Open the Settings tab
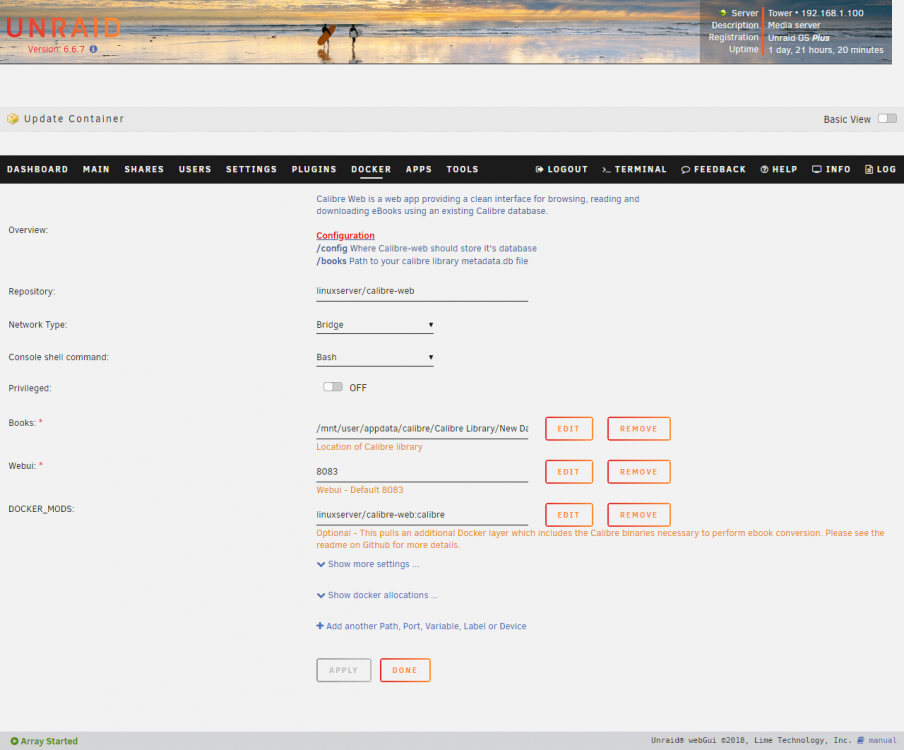 tap(251, 169)
